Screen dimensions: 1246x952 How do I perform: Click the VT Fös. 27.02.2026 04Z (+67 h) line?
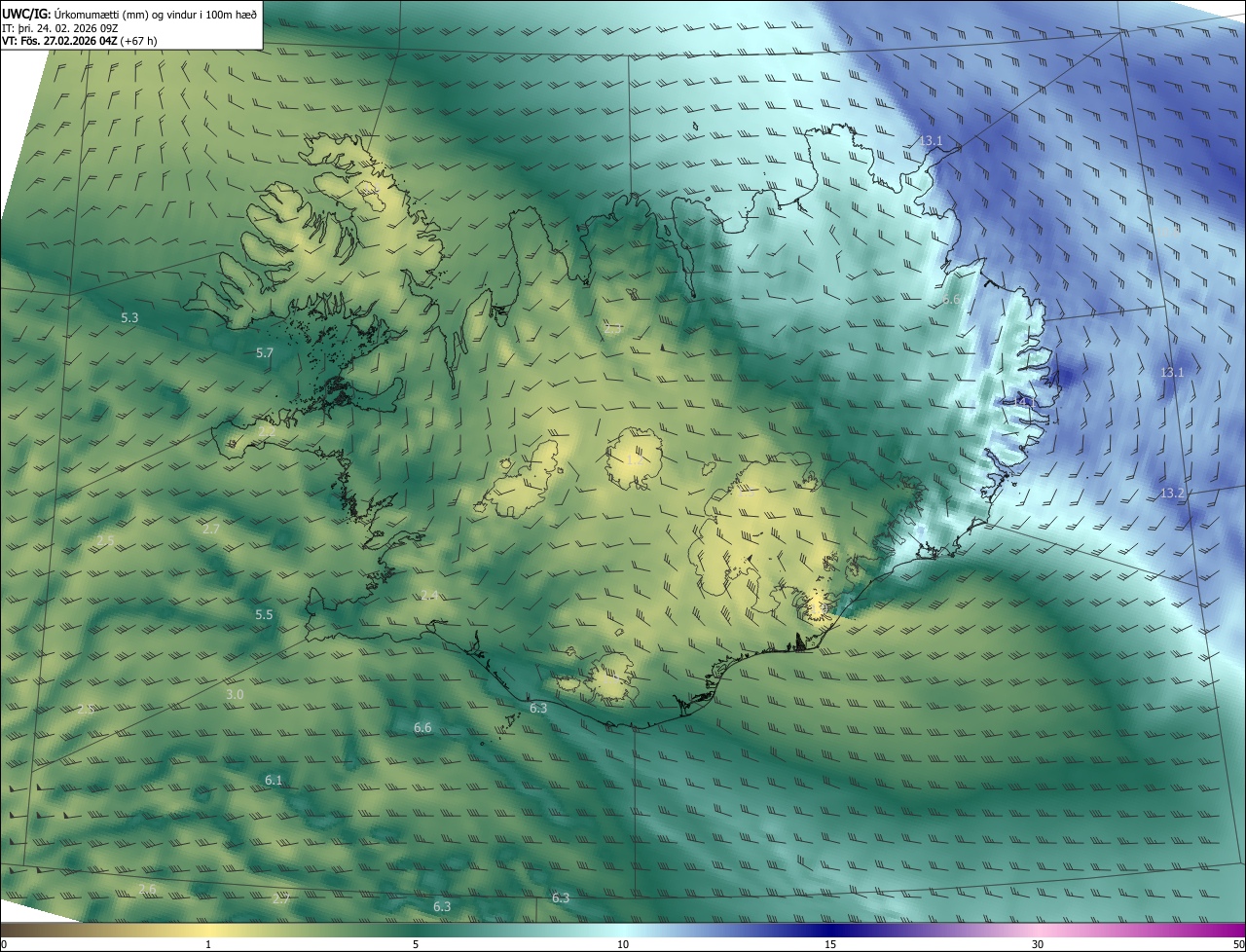81,41
